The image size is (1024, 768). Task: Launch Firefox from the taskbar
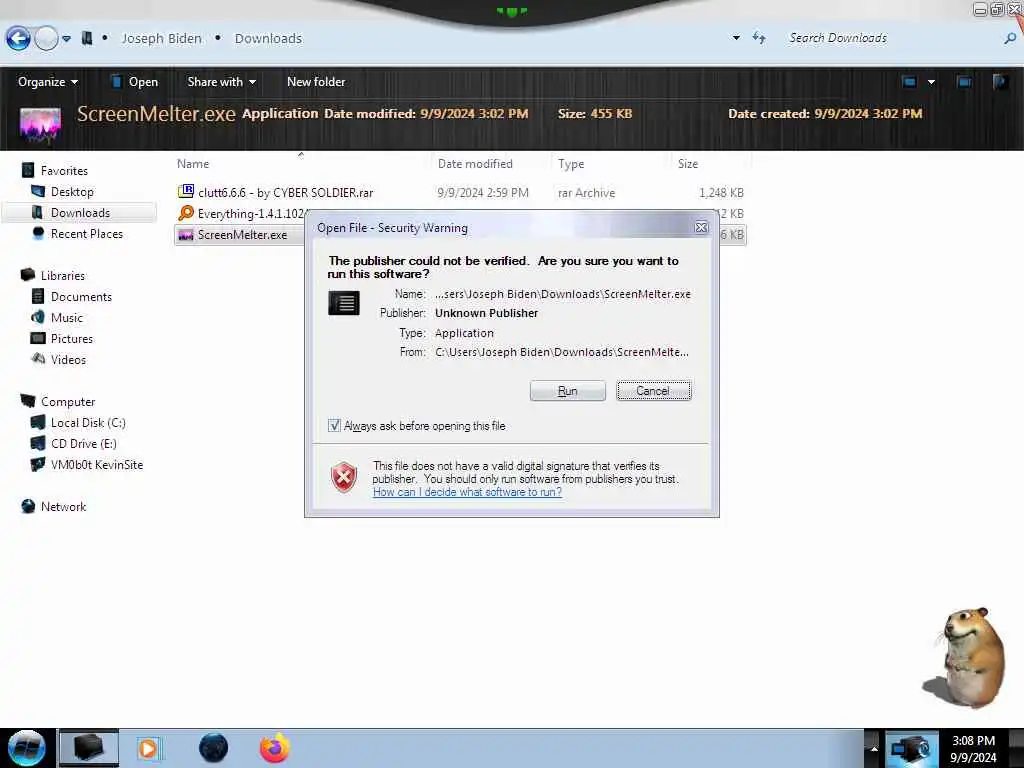[x=274, y=748]
